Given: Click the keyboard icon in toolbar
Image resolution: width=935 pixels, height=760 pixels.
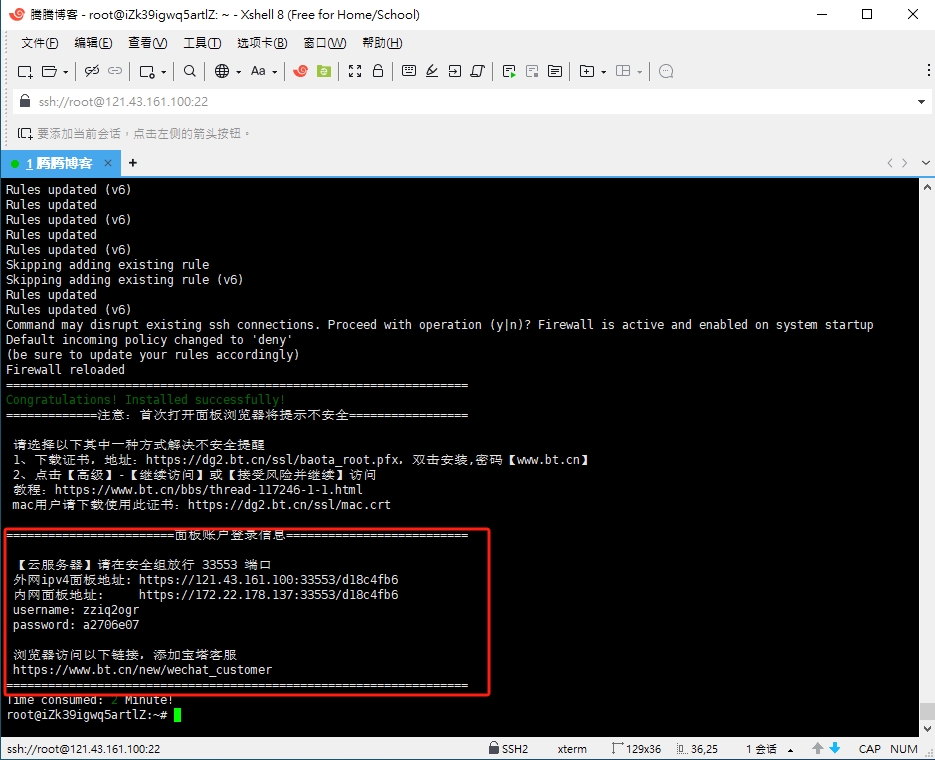Looking at the screenshot, I should (x=408, y=71).
